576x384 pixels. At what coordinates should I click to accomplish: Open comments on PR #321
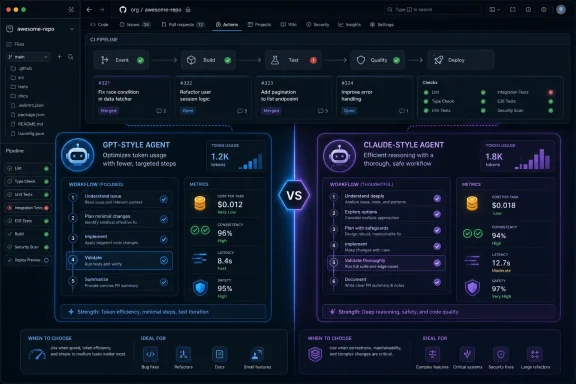[x=161, y=111]
